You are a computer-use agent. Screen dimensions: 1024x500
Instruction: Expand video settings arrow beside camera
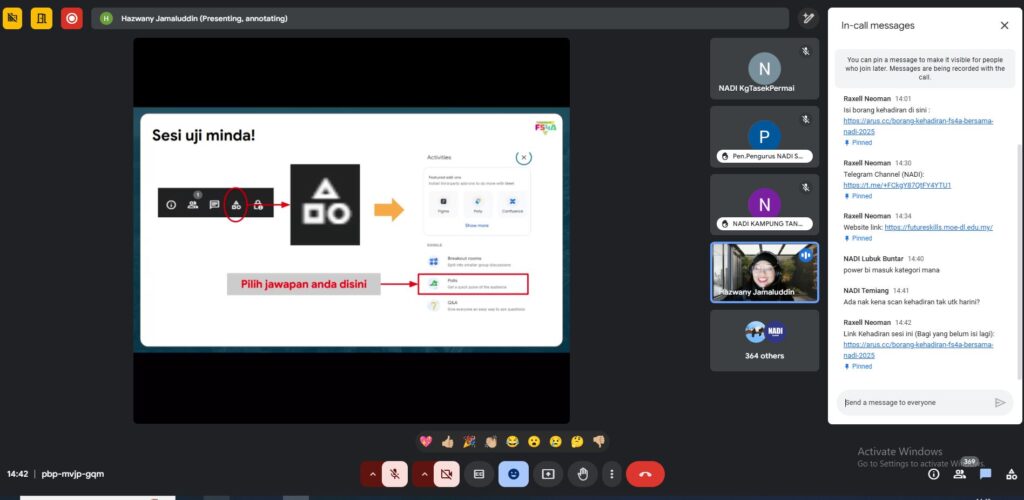click(424, 474)
